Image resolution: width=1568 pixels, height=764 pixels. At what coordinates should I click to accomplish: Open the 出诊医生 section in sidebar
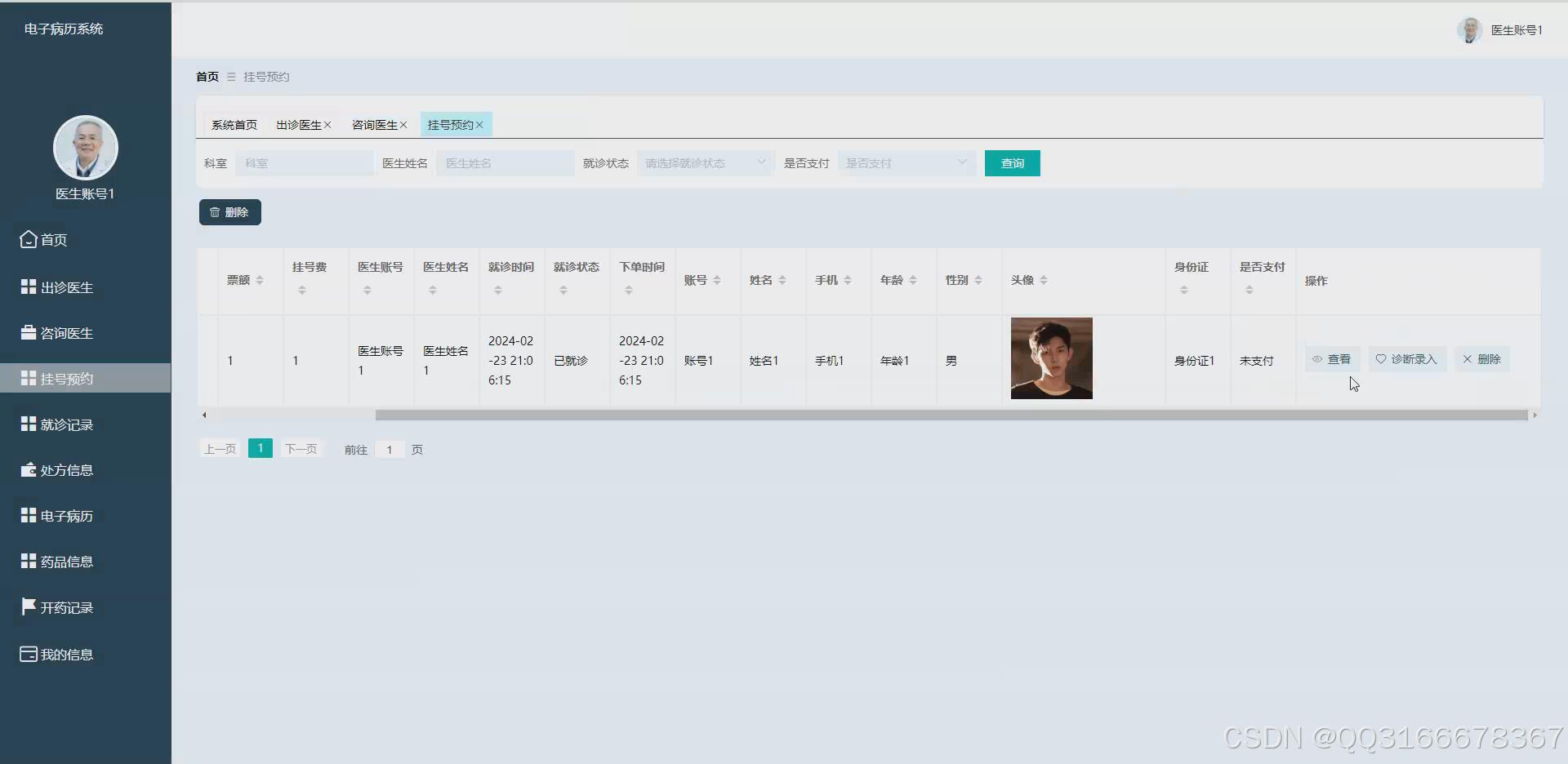[65, 286]
